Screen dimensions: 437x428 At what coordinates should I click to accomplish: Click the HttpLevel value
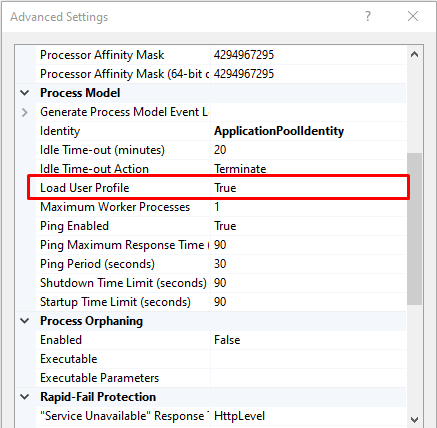click(x=239, y=416)
